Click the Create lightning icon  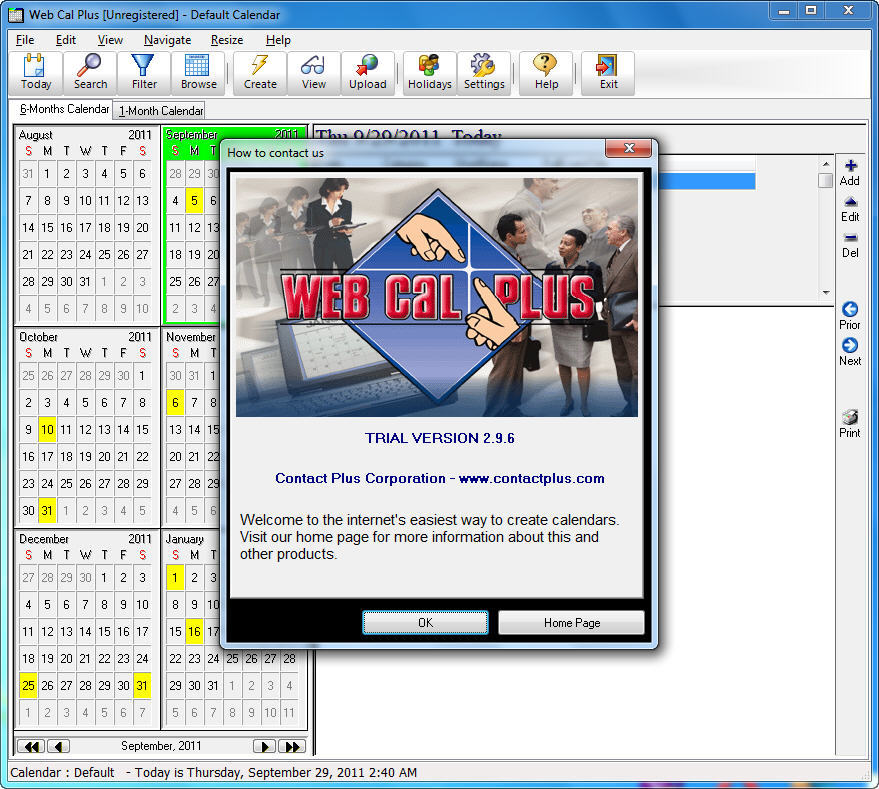pos(260,73)
